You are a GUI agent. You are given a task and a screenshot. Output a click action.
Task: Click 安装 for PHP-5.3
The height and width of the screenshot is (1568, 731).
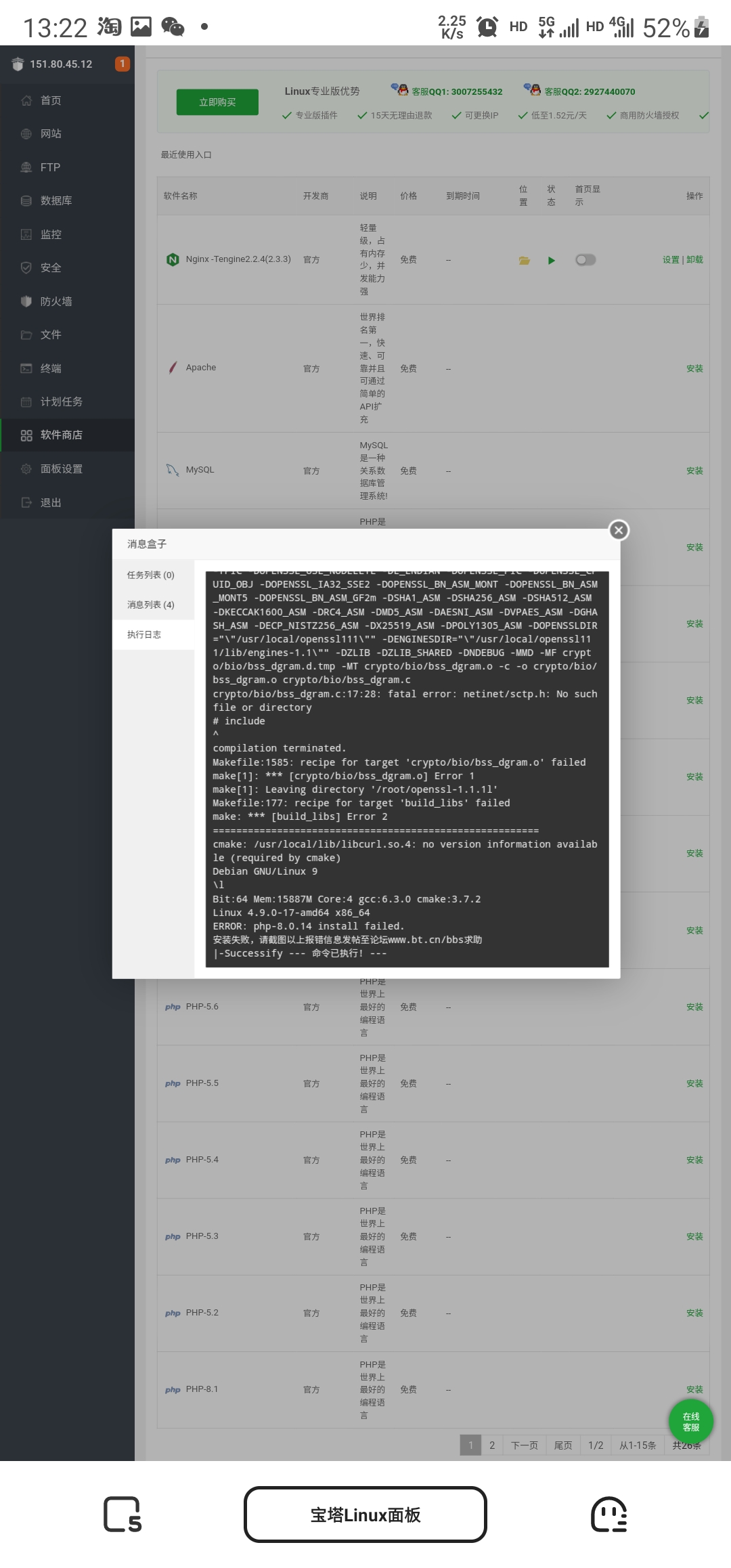pyautogui.click(x=695, y=1236)
